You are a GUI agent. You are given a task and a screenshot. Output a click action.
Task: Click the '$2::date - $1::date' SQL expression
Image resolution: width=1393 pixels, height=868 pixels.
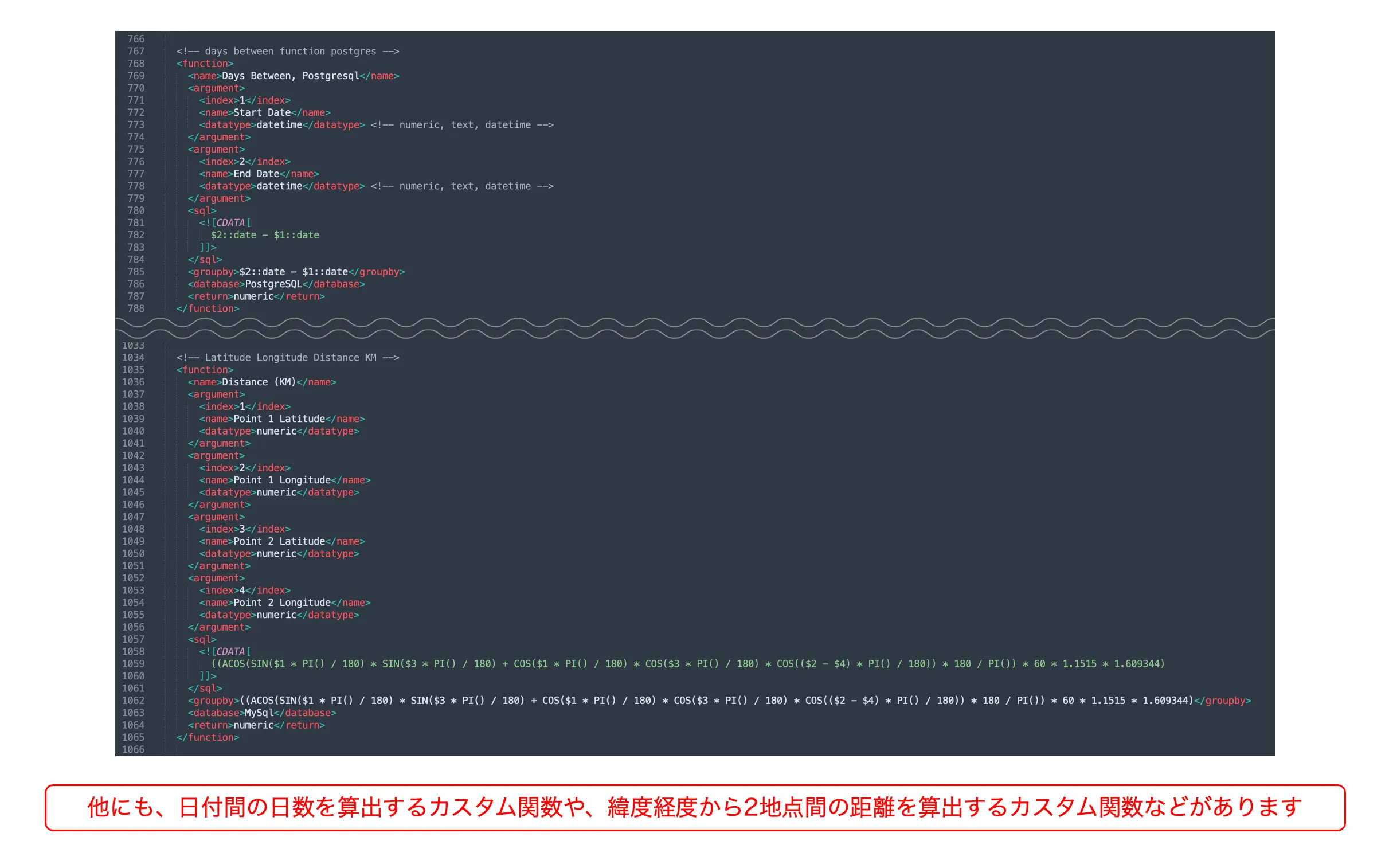[x=265, y=236]
